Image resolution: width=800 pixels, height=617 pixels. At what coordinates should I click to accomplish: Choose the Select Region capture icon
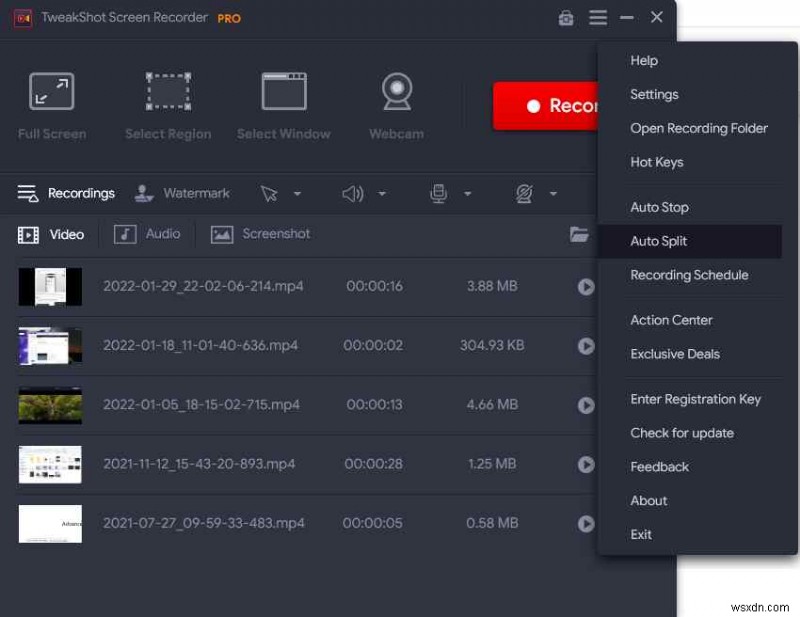[x=168, y=91]
